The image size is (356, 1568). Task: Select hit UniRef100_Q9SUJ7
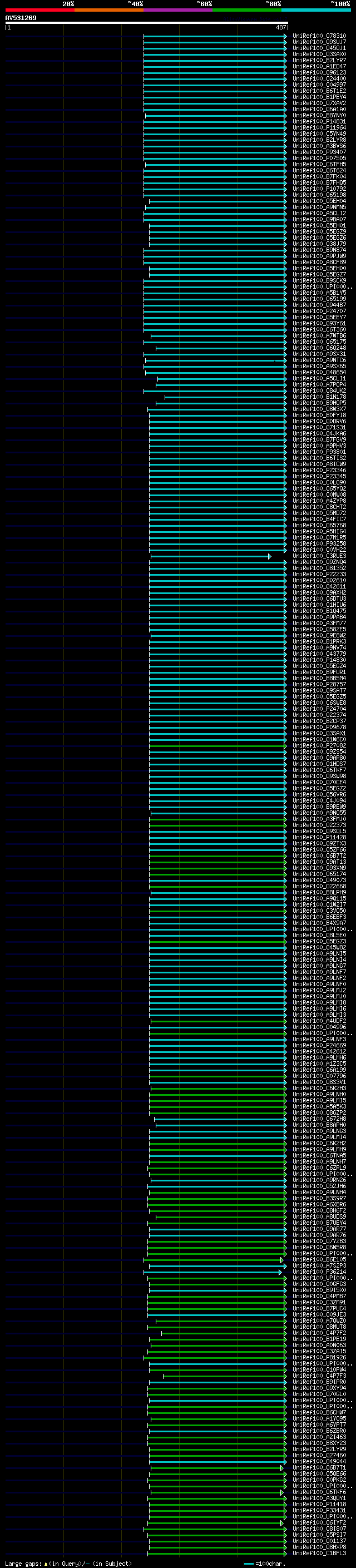pos(319,42)
